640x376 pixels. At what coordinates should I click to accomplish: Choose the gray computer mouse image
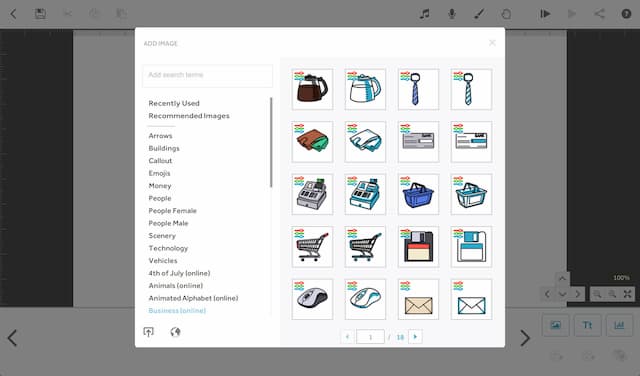click(312, 299)
